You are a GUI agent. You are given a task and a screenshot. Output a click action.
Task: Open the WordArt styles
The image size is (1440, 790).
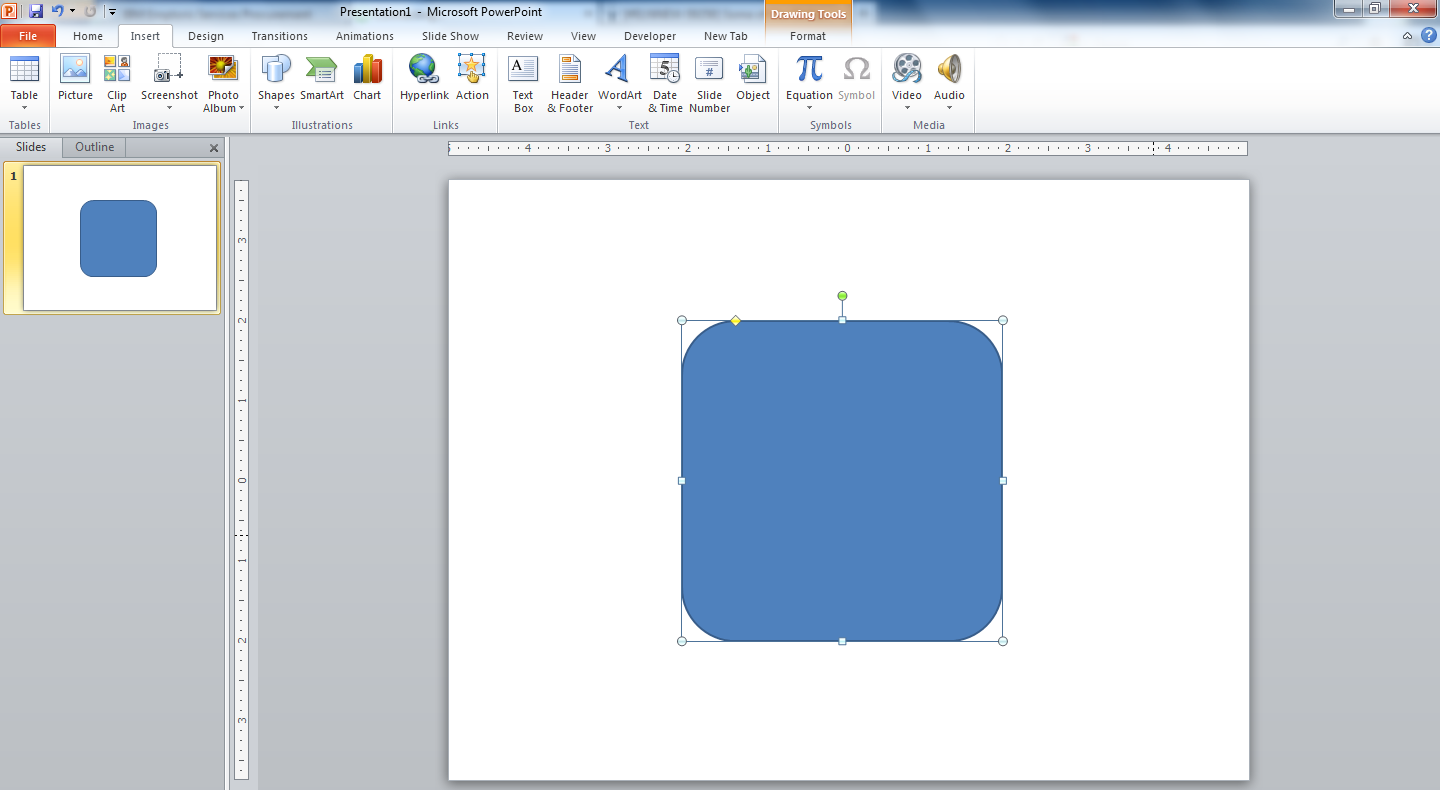pyautogui.click(x=620, y=82)
